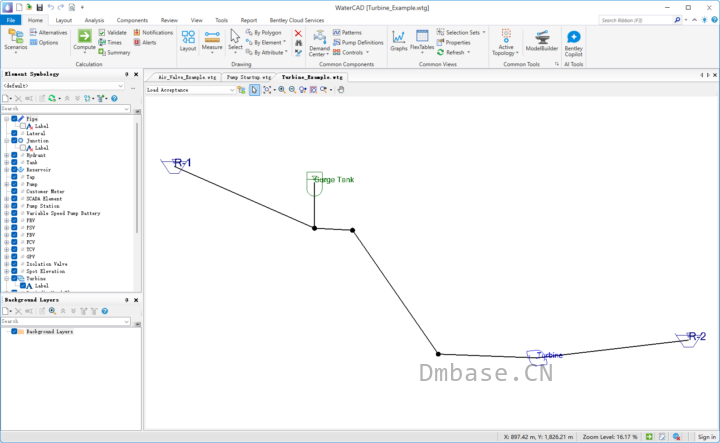This screenshot has height=443, width=720.
Task: Click the save icon in the title bar
Action: click(39, 7)
